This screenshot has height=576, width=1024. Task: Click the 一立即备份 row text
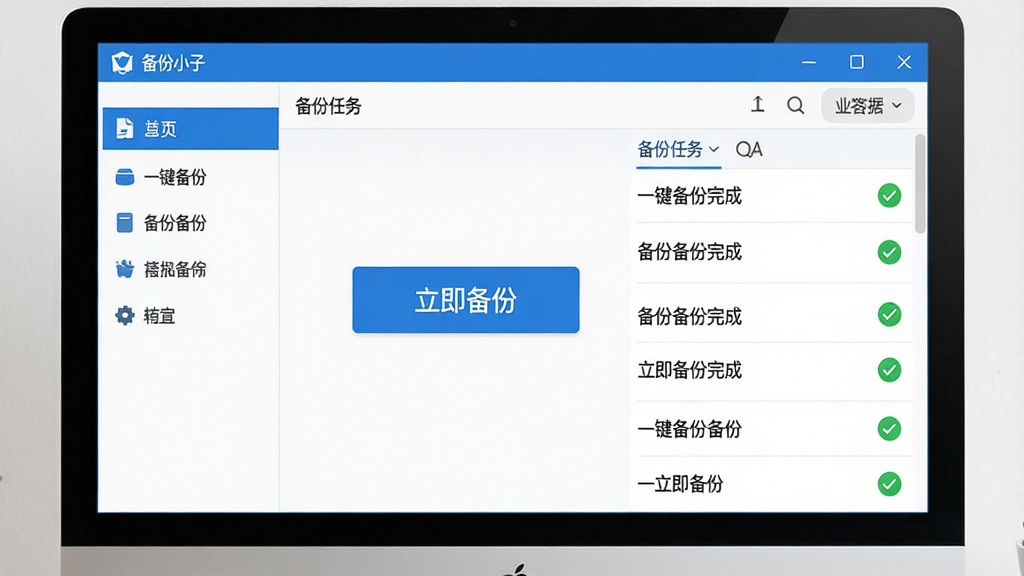point(680,485)
